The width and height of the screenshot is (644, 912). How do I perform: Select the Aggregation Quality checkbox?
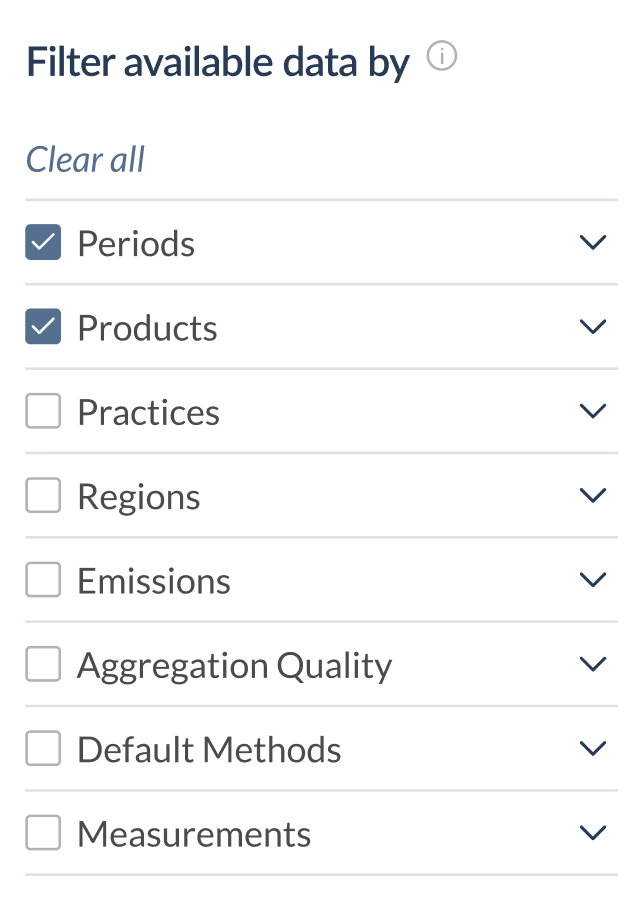pos(43,664)
